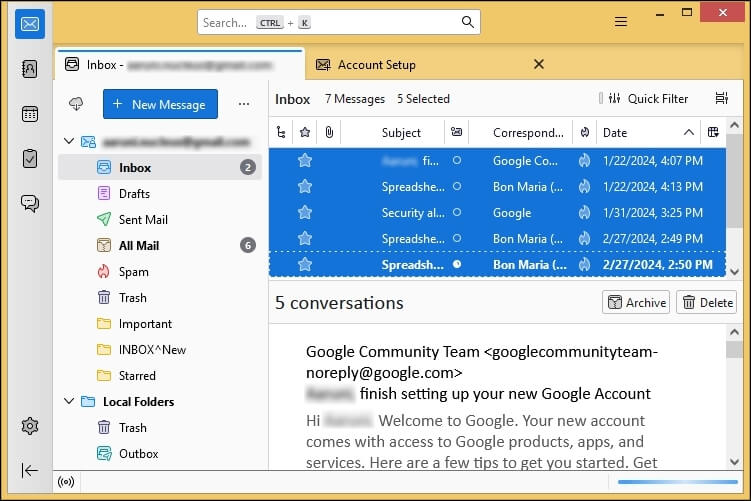Image resolution: width=751 pixels, height=501 pixels.
Task: Select the Sent Mail folder
Action: pyautogui.click(x=143, y=220)
